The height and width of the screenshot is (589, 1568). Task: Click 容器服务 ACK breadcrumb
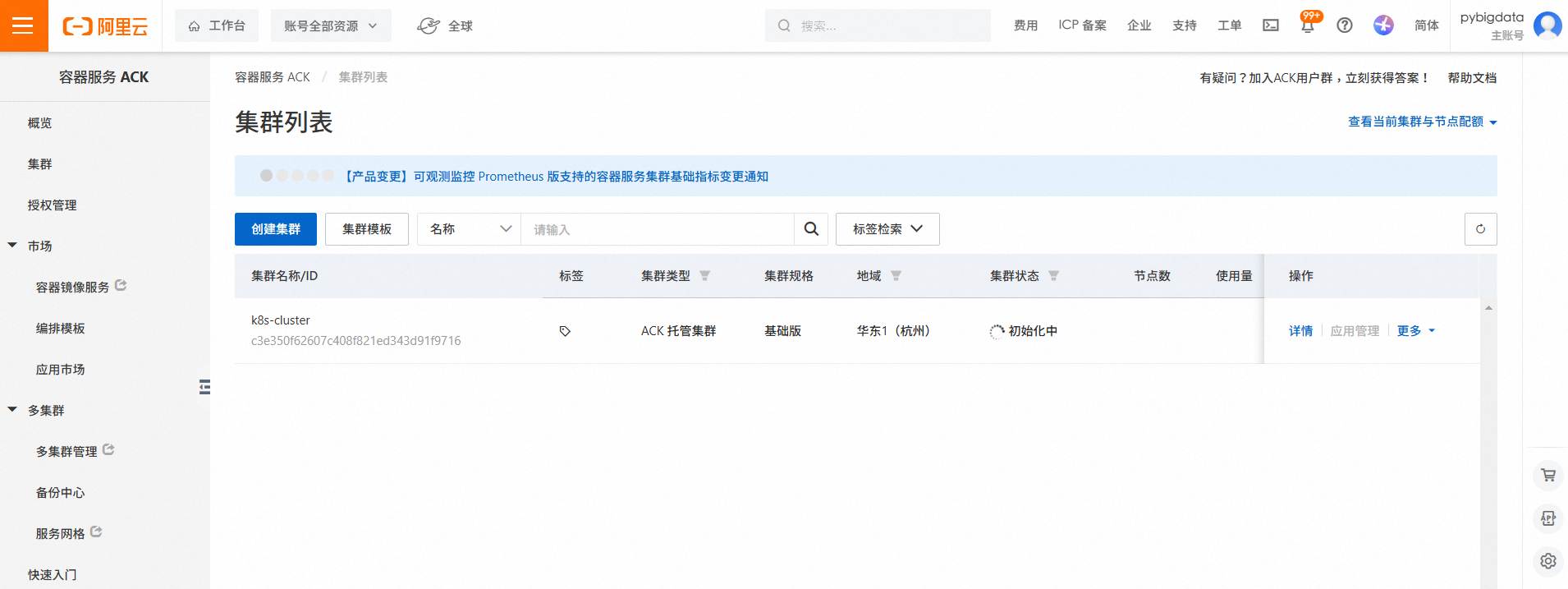(x=273, y=77)
